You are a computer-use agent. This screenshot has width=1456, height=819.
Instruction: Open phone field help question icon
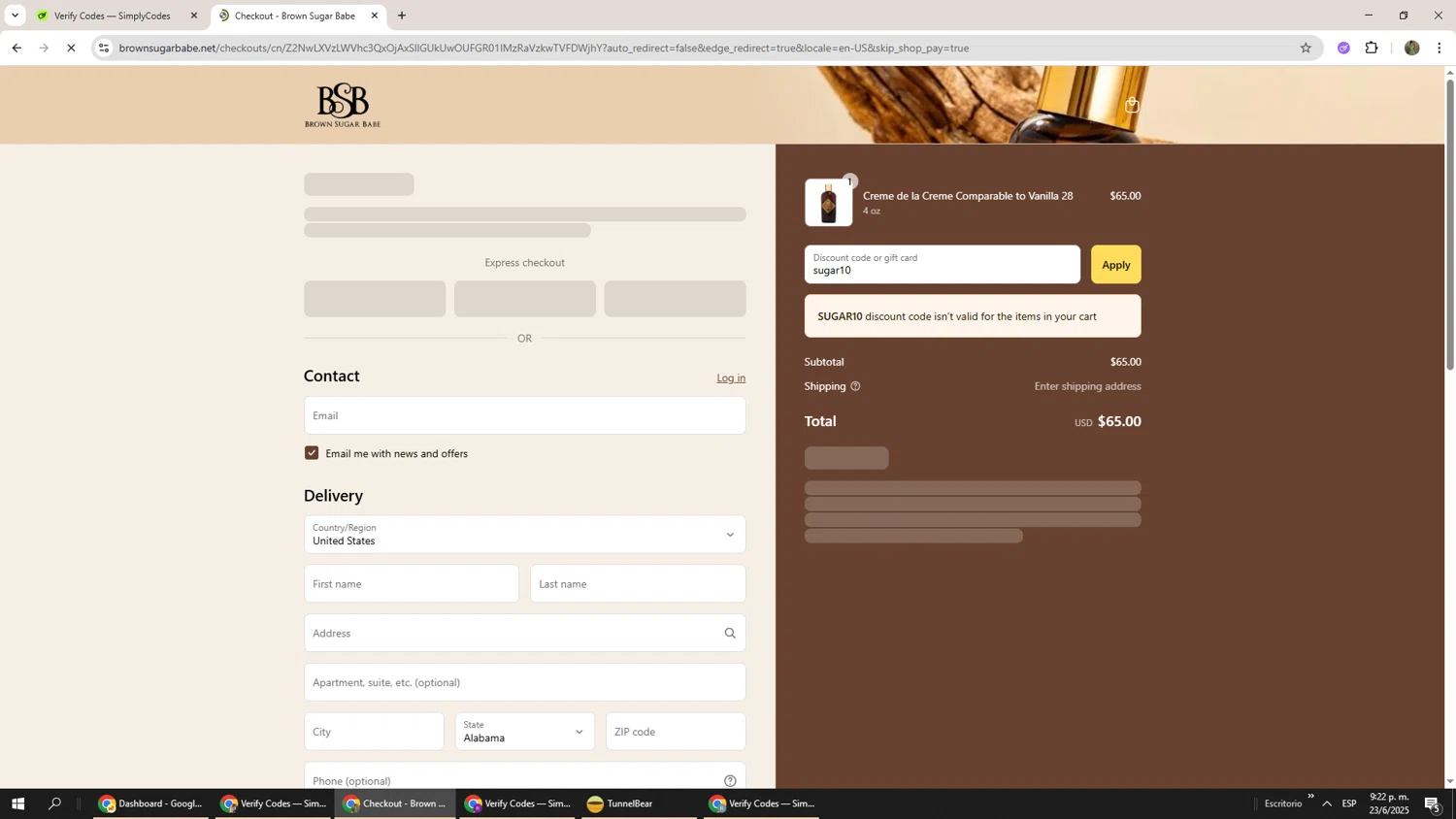tap(730, 781)
